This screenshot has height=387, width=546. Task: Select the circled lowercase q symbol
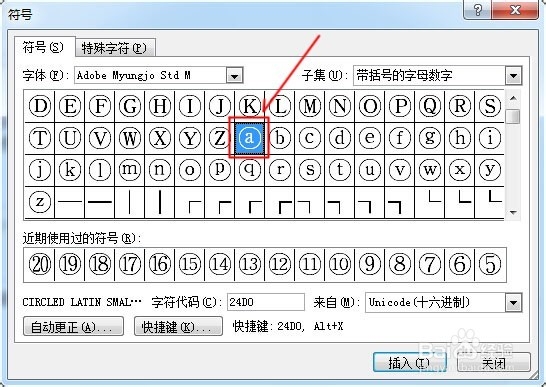pyautogui.click(x=250, y=170)
